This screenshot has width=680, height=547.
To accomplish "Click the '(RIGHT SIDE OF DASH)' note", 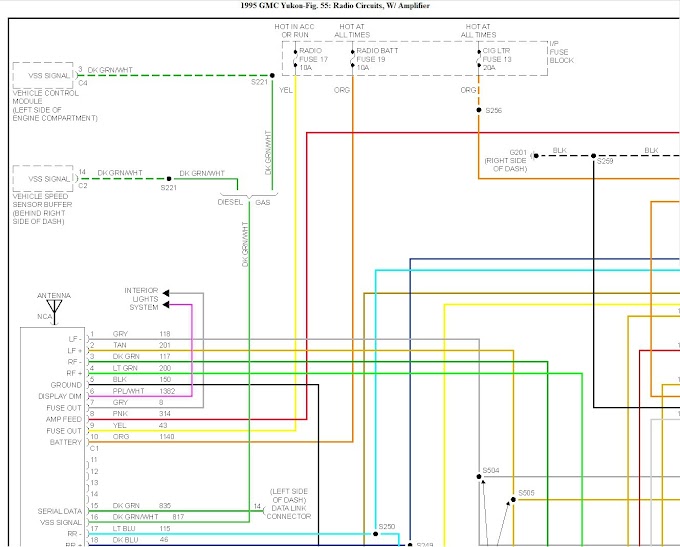I will pyautogui.click(x=506, y=164).
